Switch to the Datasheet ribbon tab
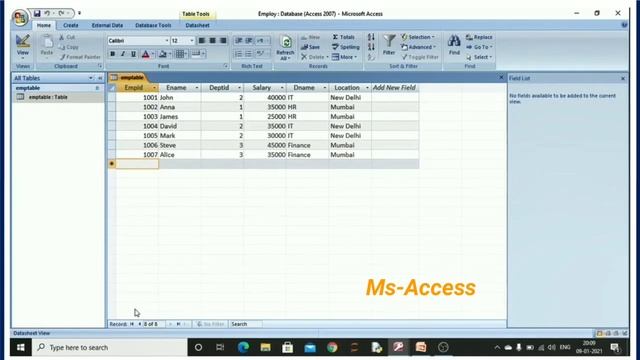The width and height of the screenshot is (640, 360). point(198,25)
